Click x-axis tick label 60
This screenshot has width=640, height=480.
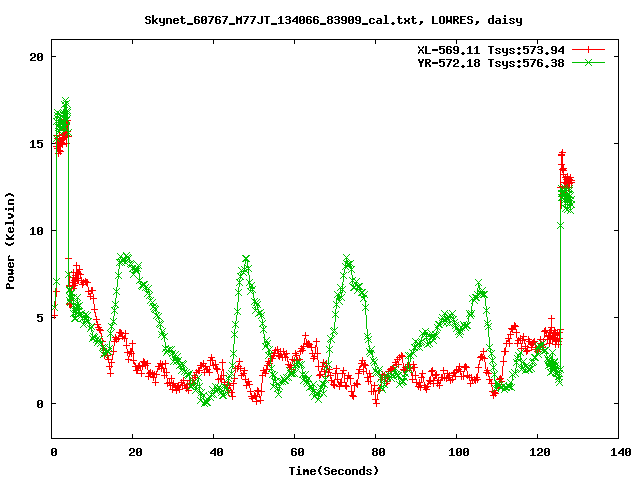click(x=297, y=452)
